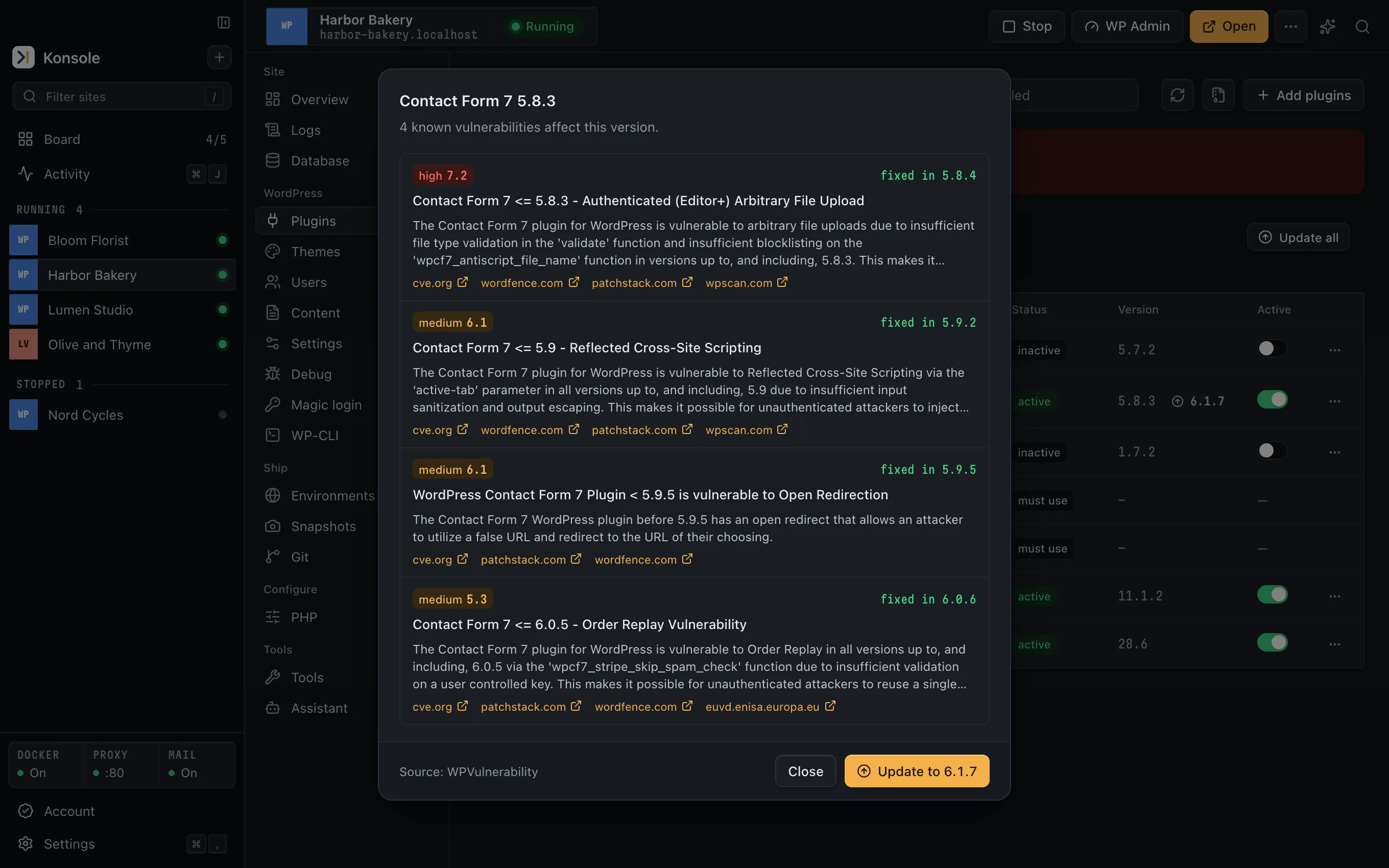
Task: Open patchstack.com link for Open Redirection
Action: (531, 560)
